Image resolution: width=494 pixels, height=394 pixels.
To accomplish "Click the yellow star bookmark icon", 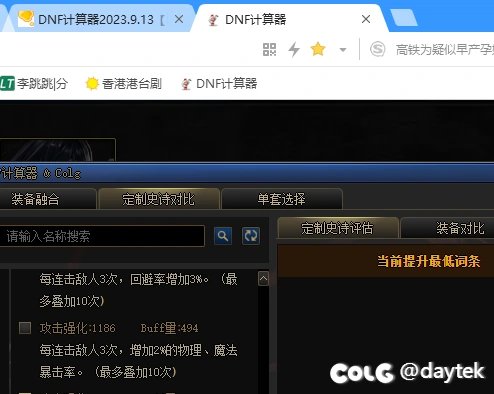I will (x=318, y=49).
